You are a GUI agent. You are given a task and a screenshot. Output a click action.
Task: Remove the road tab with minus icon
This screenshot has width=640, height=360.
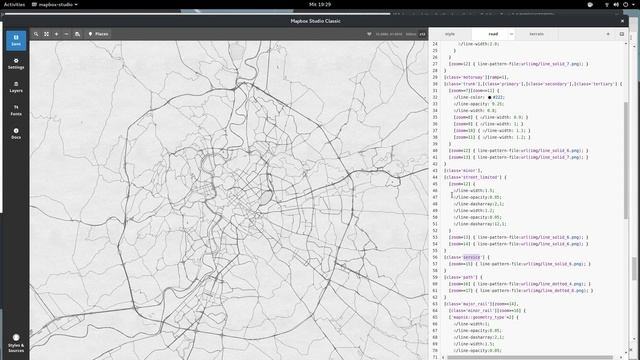(x=511, y=34)
